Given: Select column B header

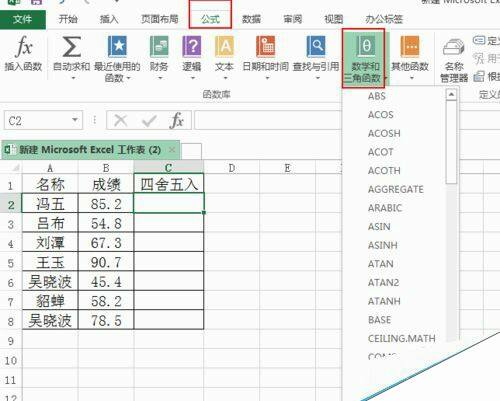Looking at the screenshot, I should click(106, 167).
